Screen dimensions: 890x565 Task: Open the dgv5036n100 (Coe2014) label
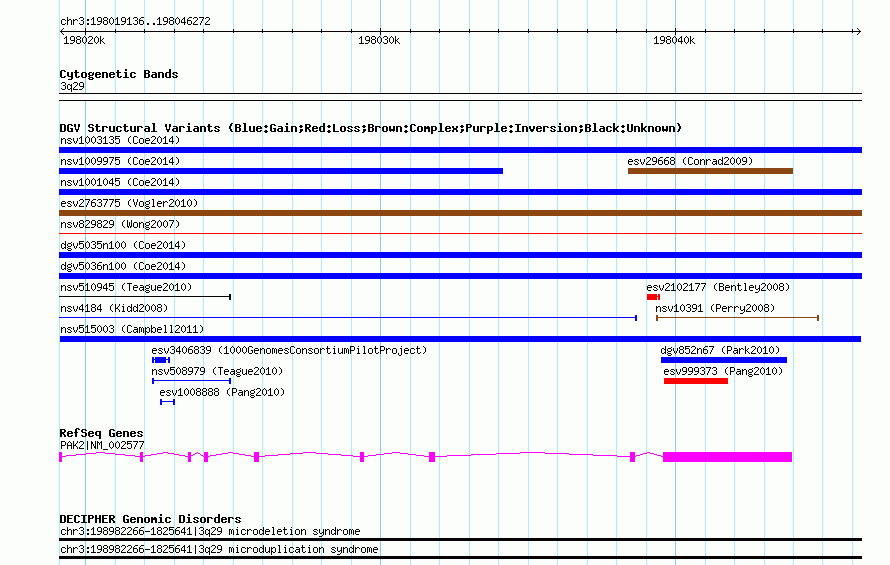[123, 266]
